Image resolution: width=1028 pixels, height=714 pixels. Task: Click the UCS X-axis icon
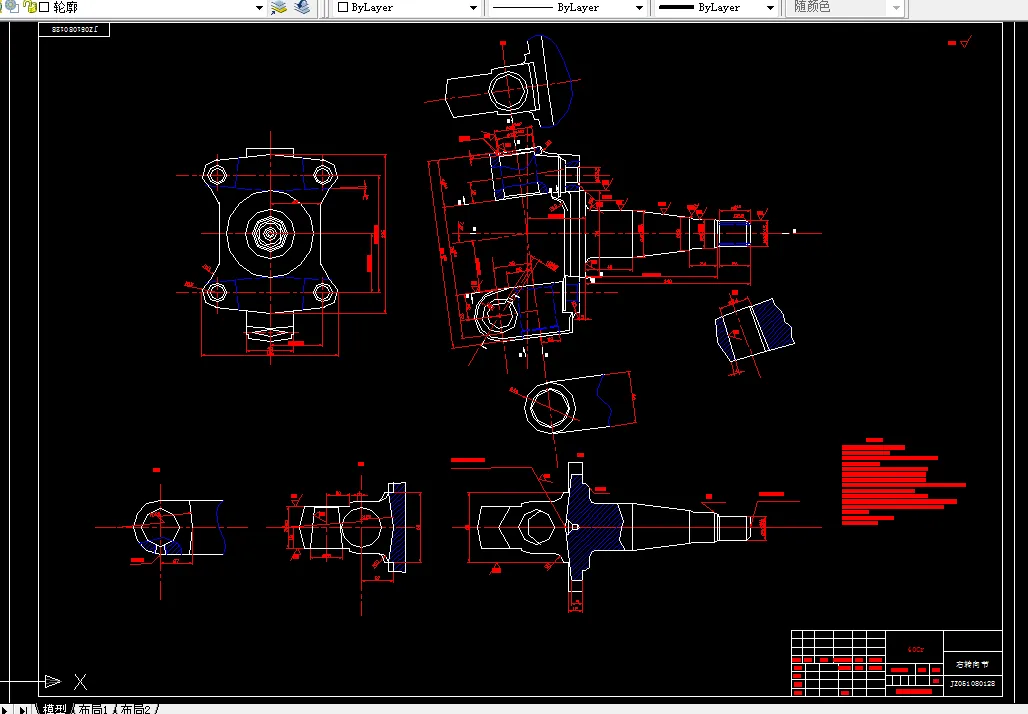(x=80, y=682)
